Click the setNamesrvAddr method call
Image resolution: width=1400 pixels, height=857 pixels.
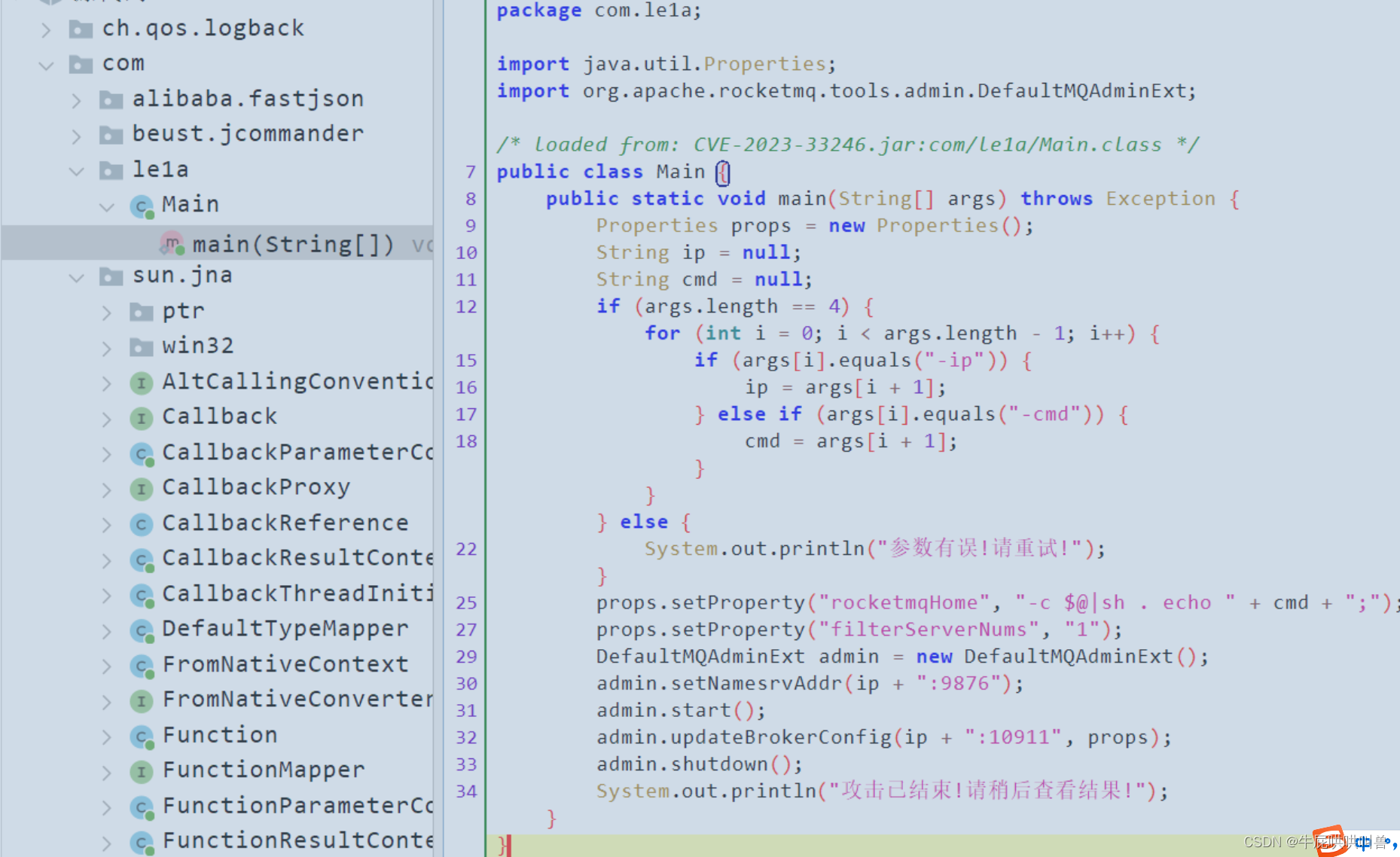pos(756,684)
